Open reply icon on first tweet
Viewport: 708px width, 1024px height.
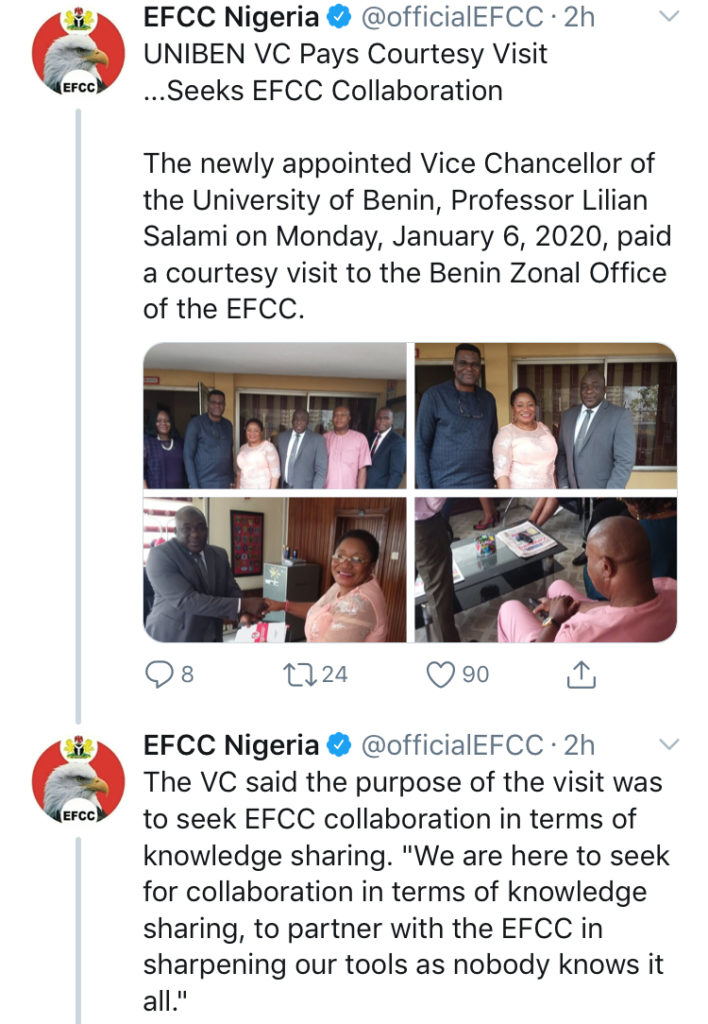159,675
